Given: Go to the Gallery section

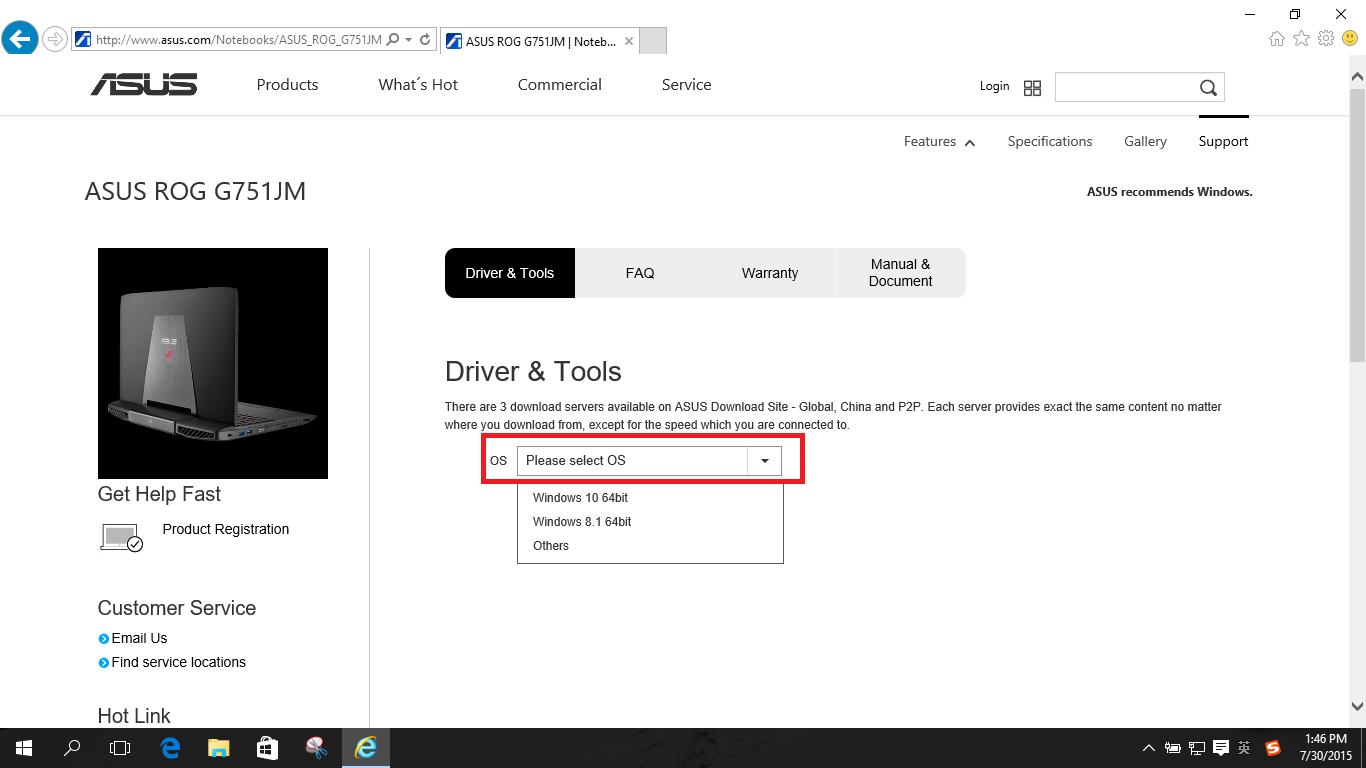Looking at the screenshot, I should coord(1145,141).
